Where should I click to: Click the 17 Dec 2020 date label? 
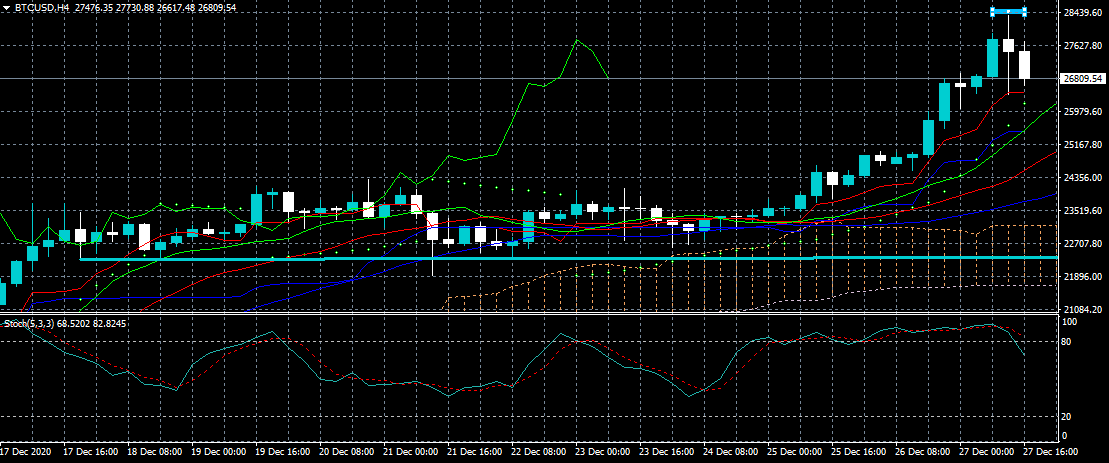[x=29, y=453]
